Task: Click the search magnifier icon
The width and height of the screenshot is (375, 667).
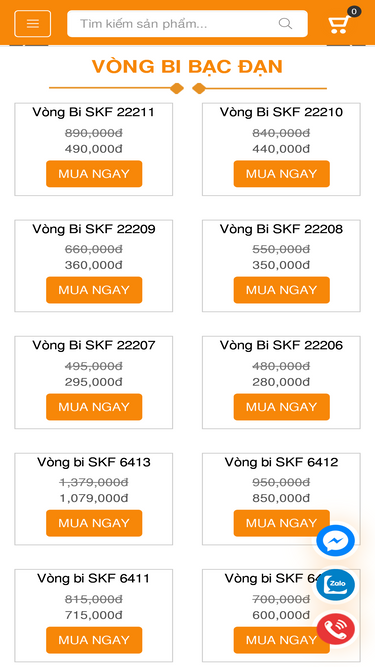Action: [285, 23]
